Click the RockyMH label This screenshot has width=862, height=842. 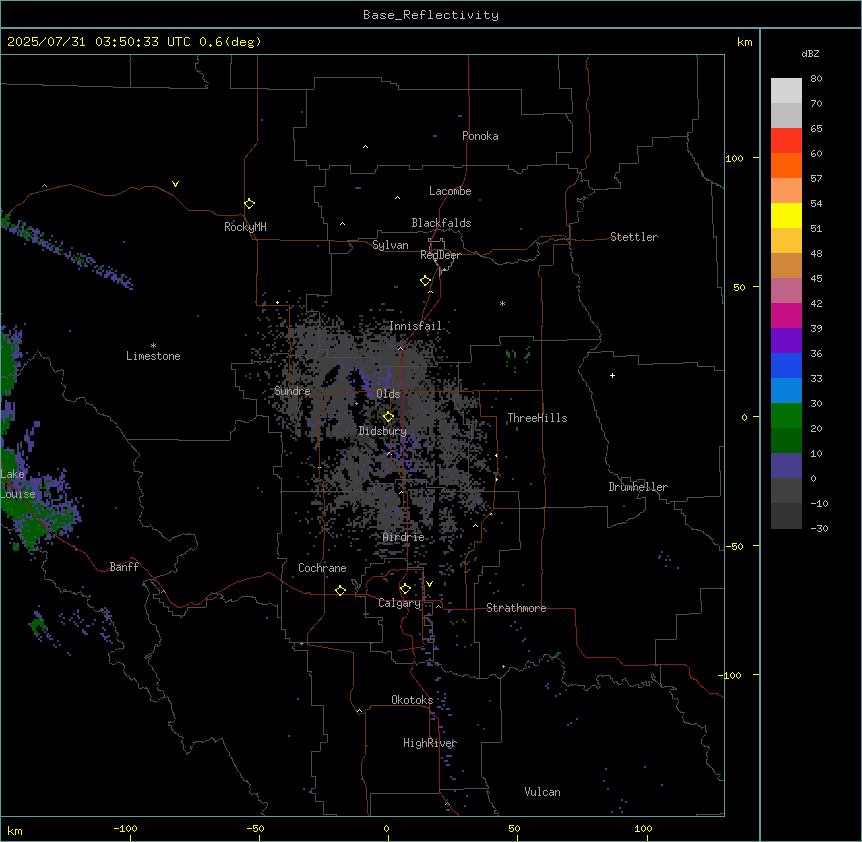245,227
